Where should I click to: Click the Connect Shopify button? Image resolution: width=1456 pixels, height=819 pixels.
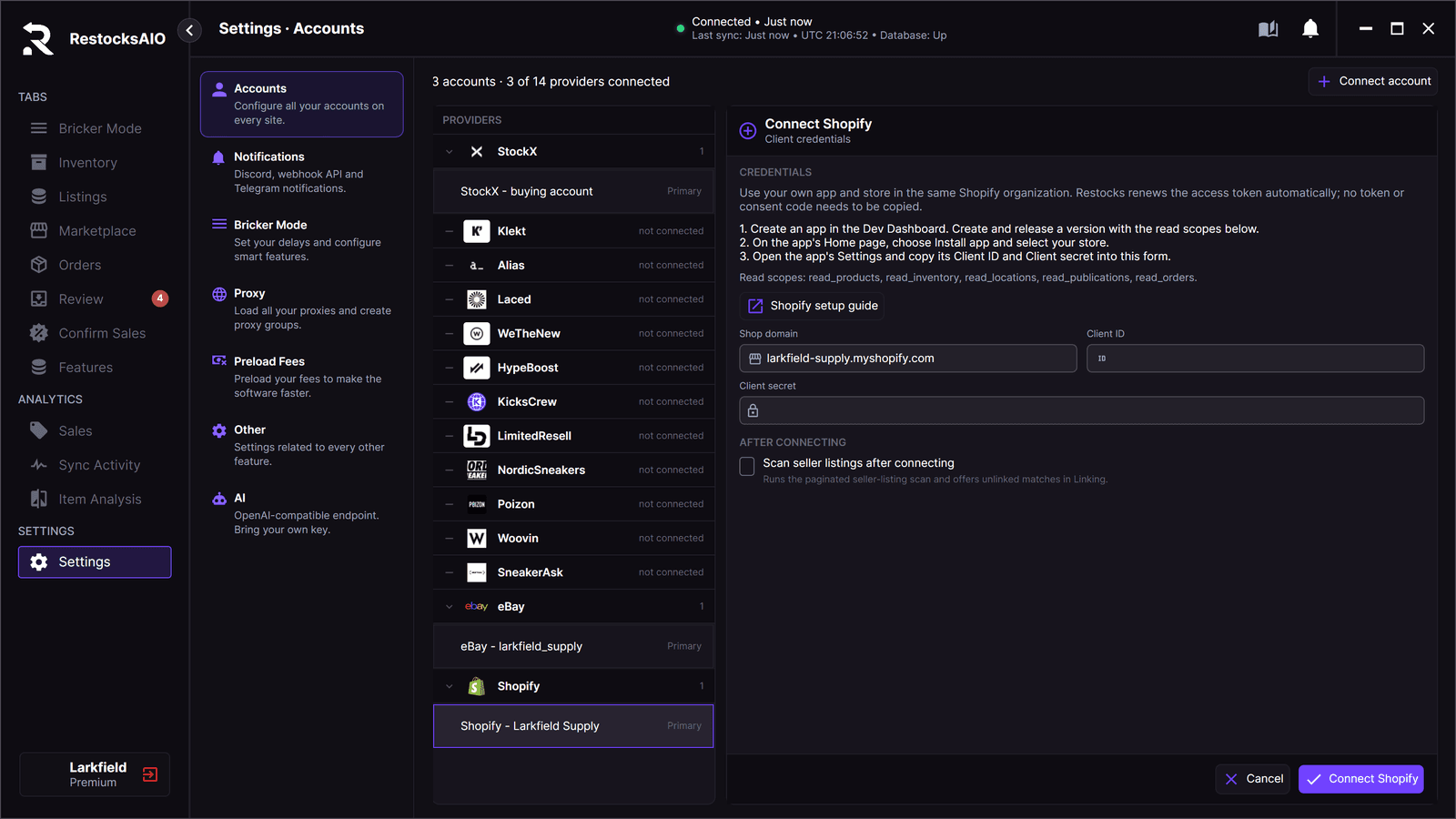1361,779
